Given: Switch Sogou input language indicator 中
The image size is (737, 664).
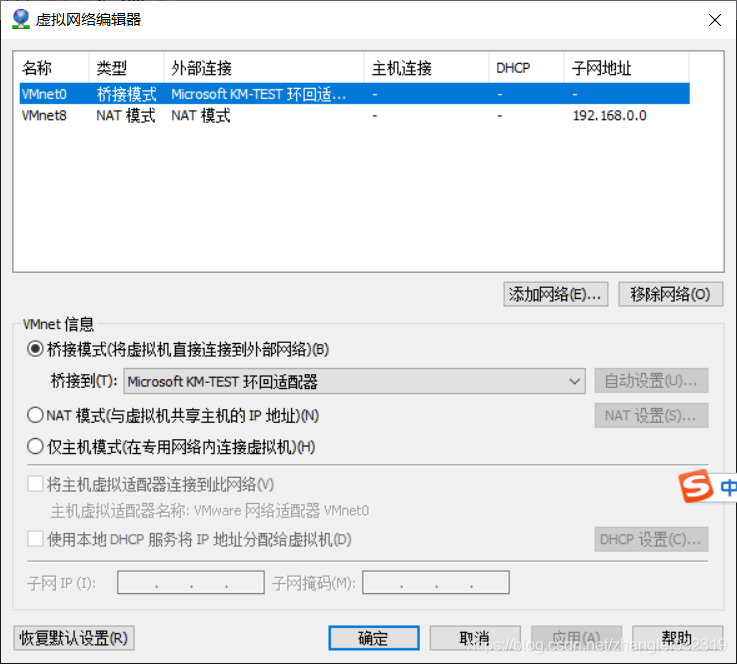Looking at the screenshot, I should (x=728, y=487).
